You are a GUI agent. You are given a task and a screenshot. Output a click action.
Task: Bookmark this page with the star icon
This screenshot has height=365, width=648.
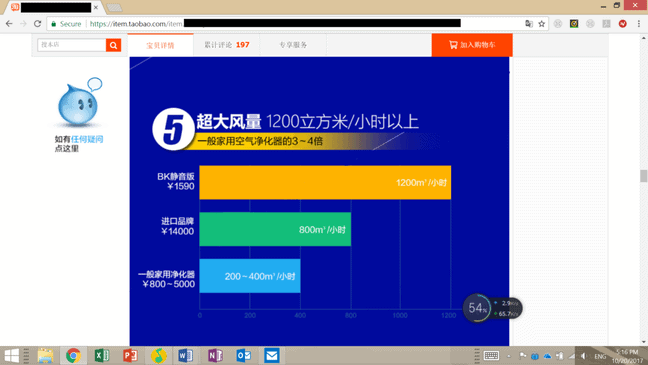541,24
